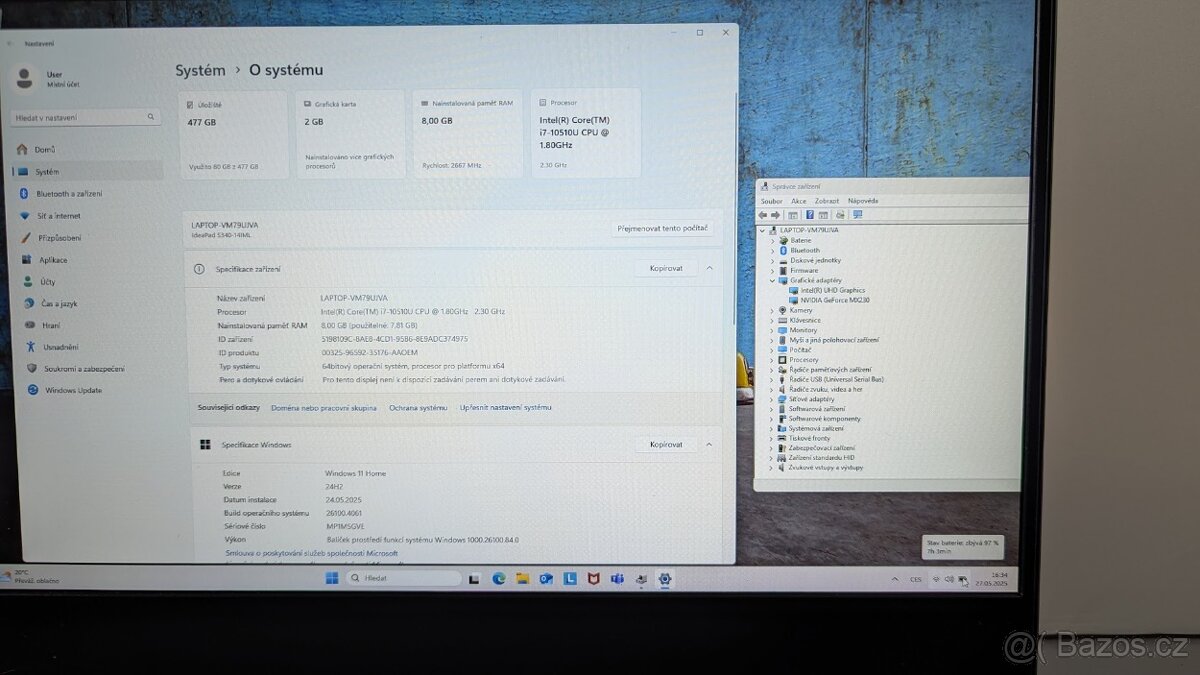This screenshot has width=1200, height=675.
Task: Expand the Baterie category in Device Manager
Action: click(x=771, y=240)
